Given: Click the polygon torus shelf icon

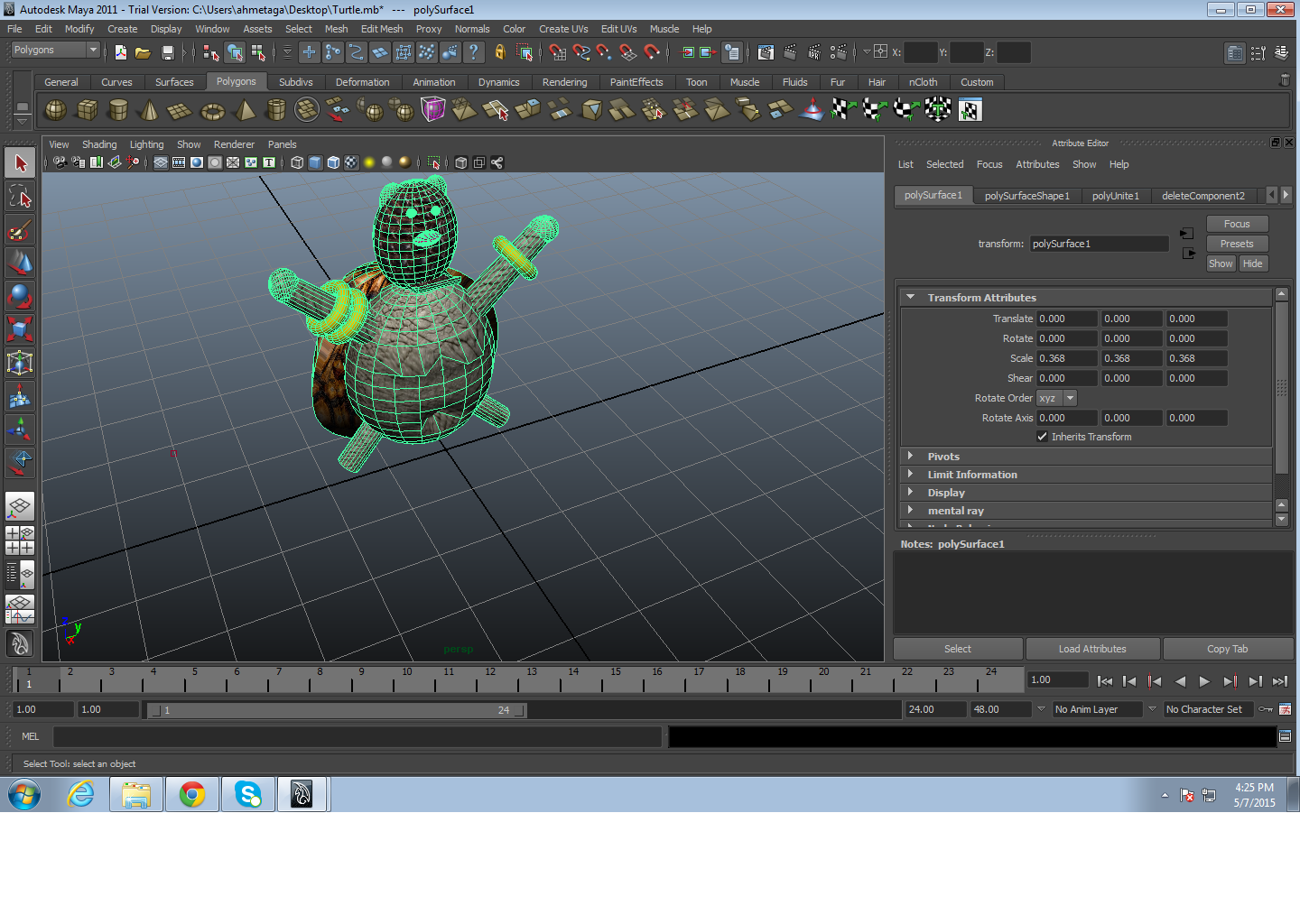Looking at the screenshot, I should tap(212, 111).
